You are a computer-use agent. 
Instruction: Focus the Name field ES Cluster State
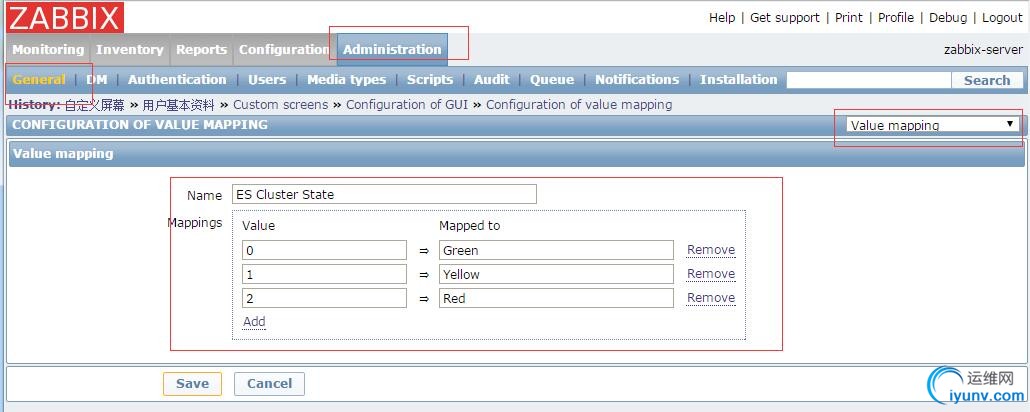click(384, 195)
